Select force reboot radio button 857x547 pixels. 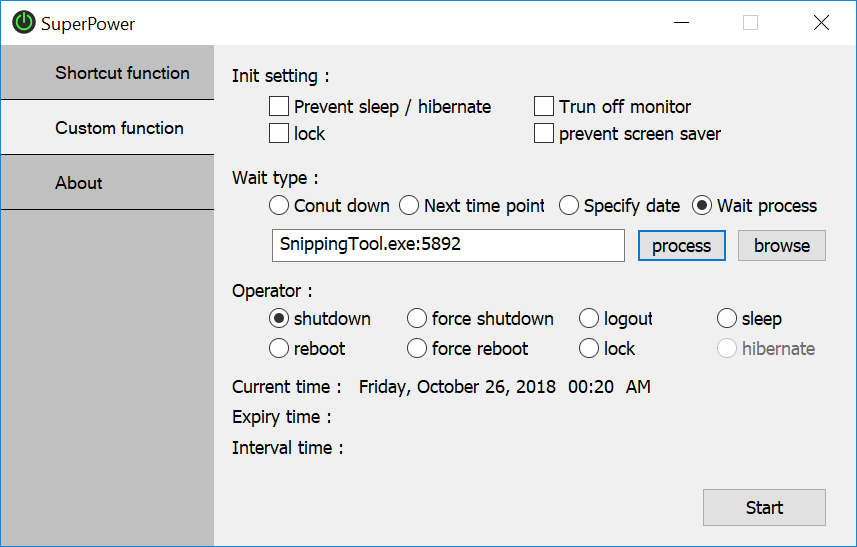(x=417, y=348)
